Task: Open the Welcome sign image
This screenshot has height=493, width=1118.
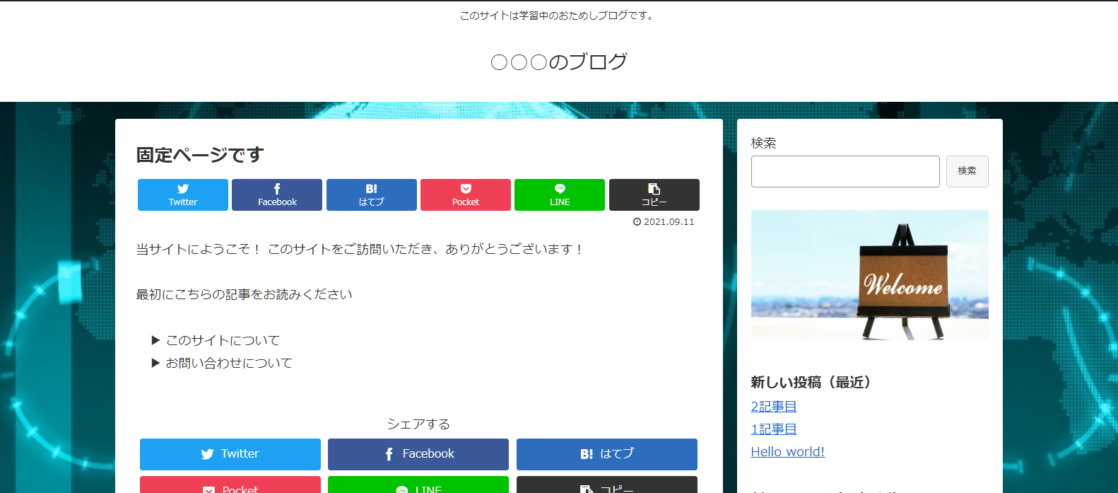Action: (870, 275)
